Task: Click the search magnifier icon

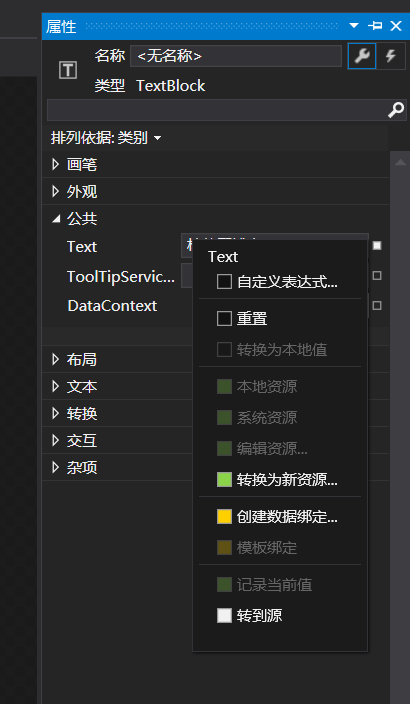Action: tap(396, 110)
